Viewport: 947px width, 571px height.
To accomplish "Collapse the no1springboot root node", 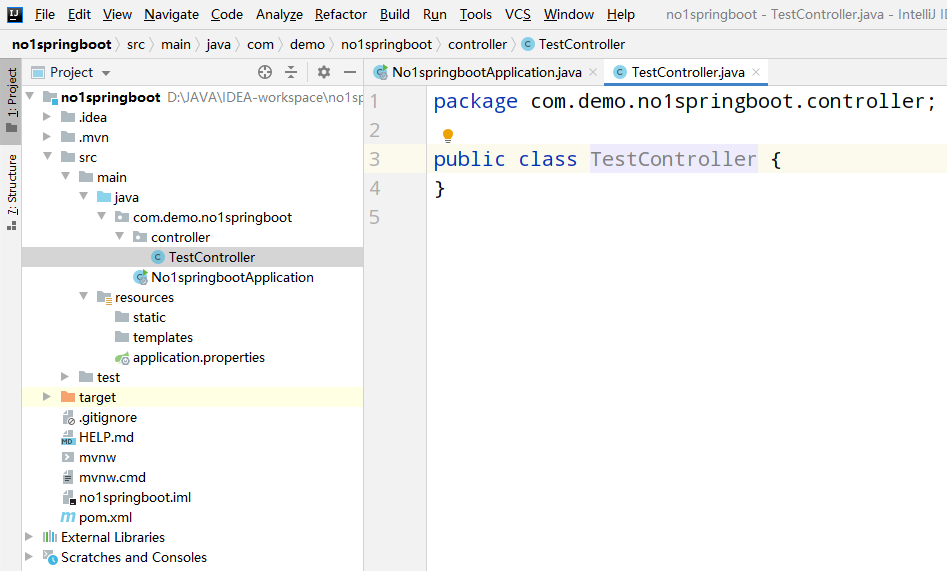I will coord(30,96).
